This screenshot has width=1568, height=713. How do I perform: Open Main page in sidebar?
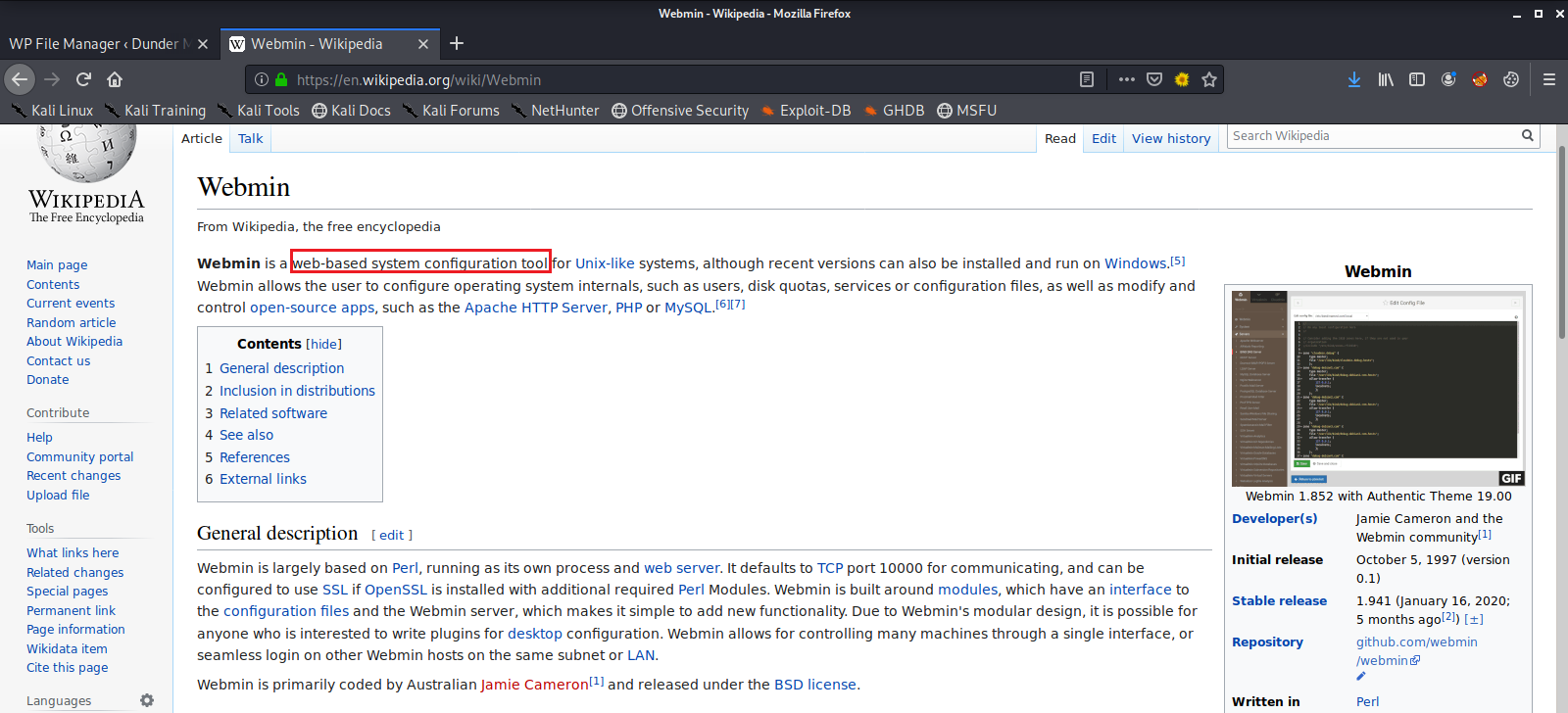(x=57, y=264)
